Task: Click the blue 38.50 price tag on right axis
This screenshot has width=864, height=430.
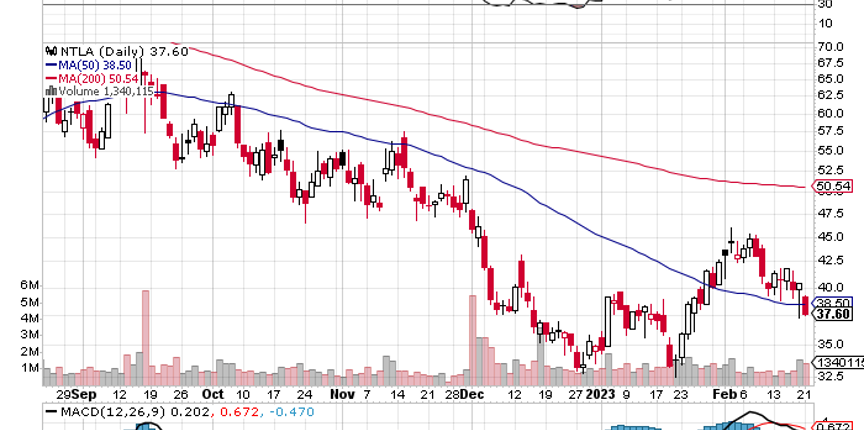Action: 833,302
